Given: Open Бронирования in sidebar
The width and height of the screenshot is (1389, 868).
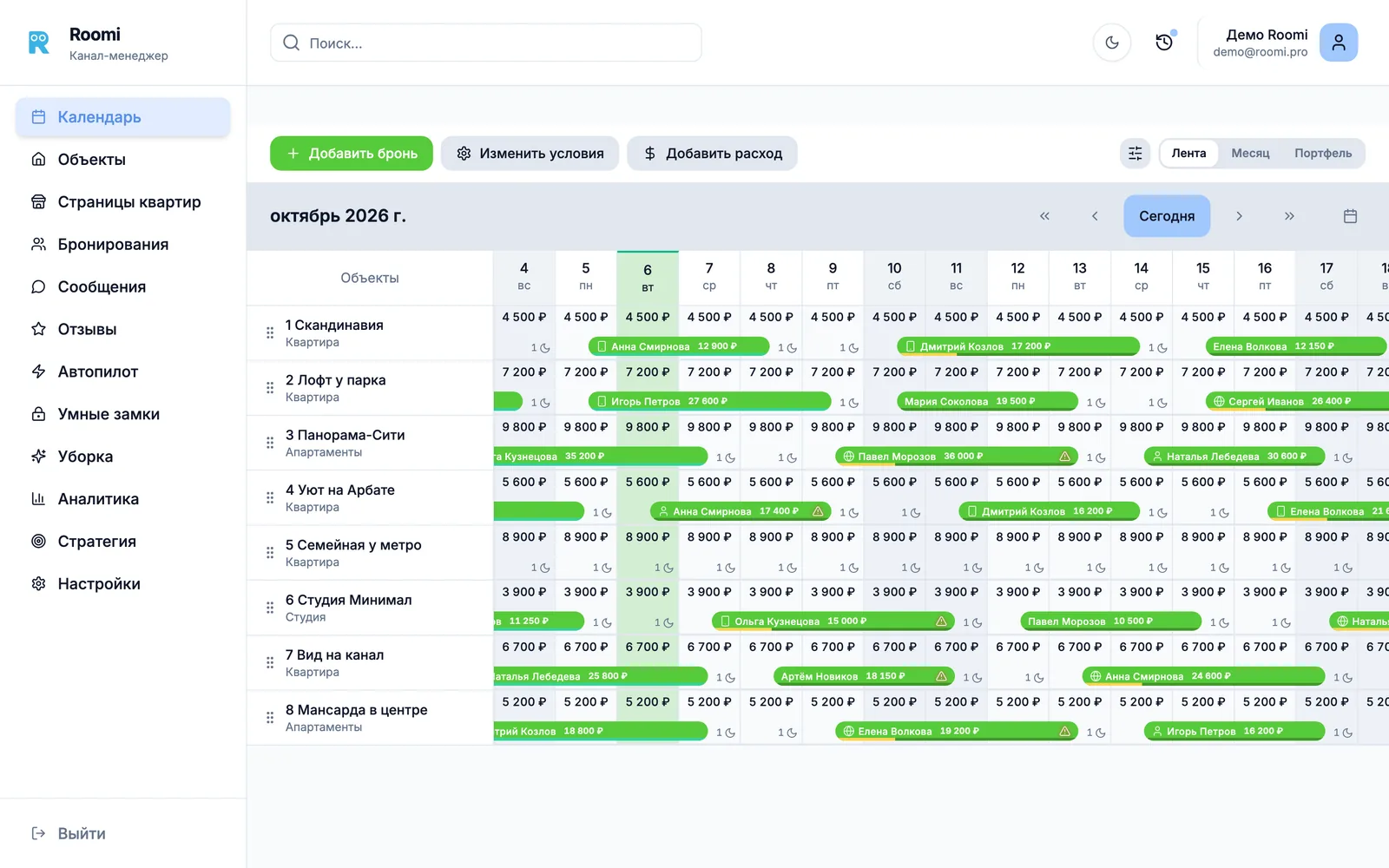Looking at the screenshot, I should tap(123, 245).
